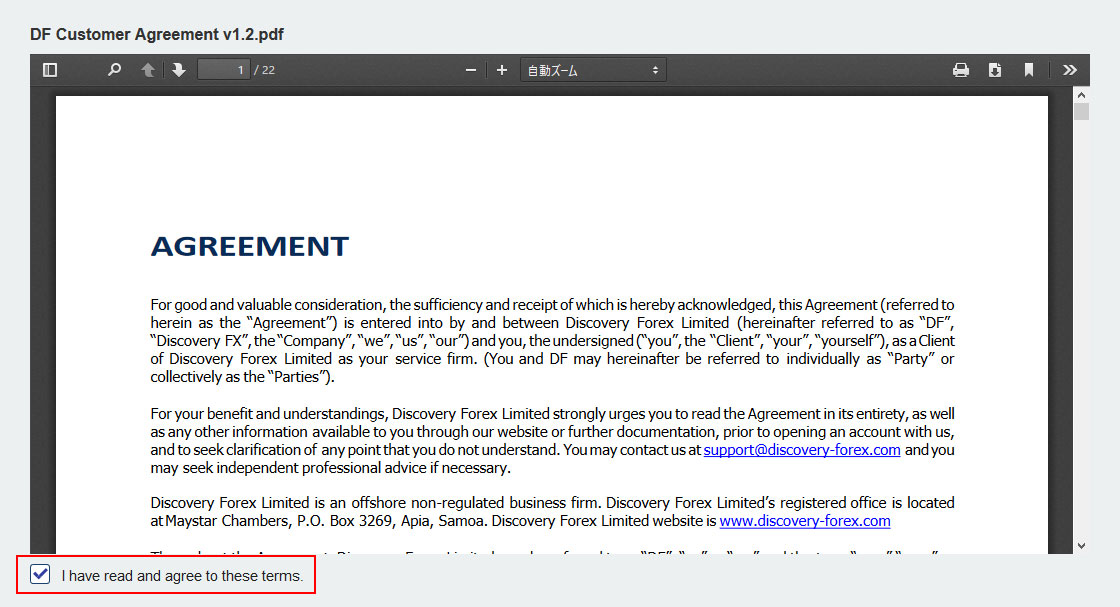Viewport: 1120px width, 607px height.
Task: Open the find-in-document search tool
Action: coord(114,70)
